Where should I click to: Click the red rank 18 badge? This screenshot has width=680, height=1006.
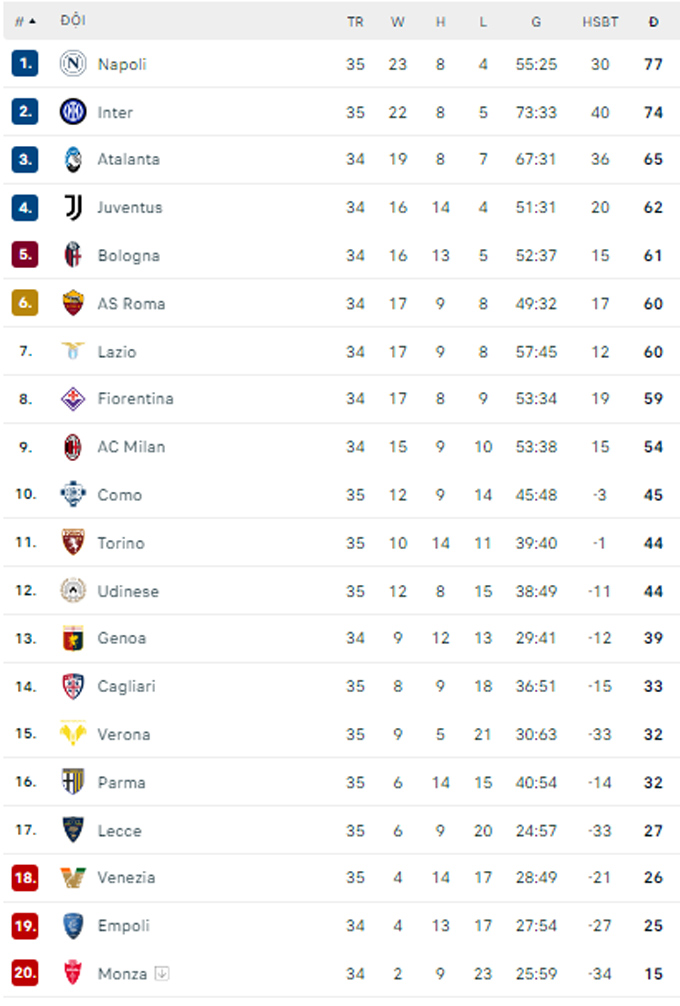pyautogui.click(x=25, y=877)
